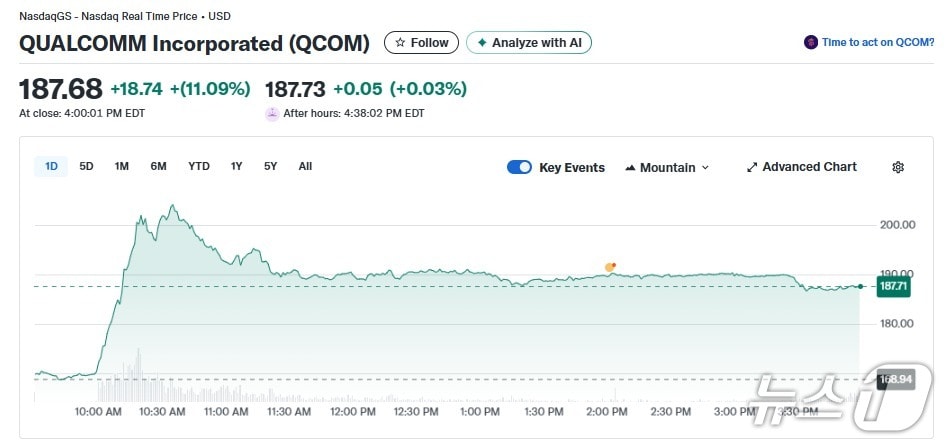Expand the Mountain chart type dropdown
The height and width of the screenshot is (445, 946).
667,168
